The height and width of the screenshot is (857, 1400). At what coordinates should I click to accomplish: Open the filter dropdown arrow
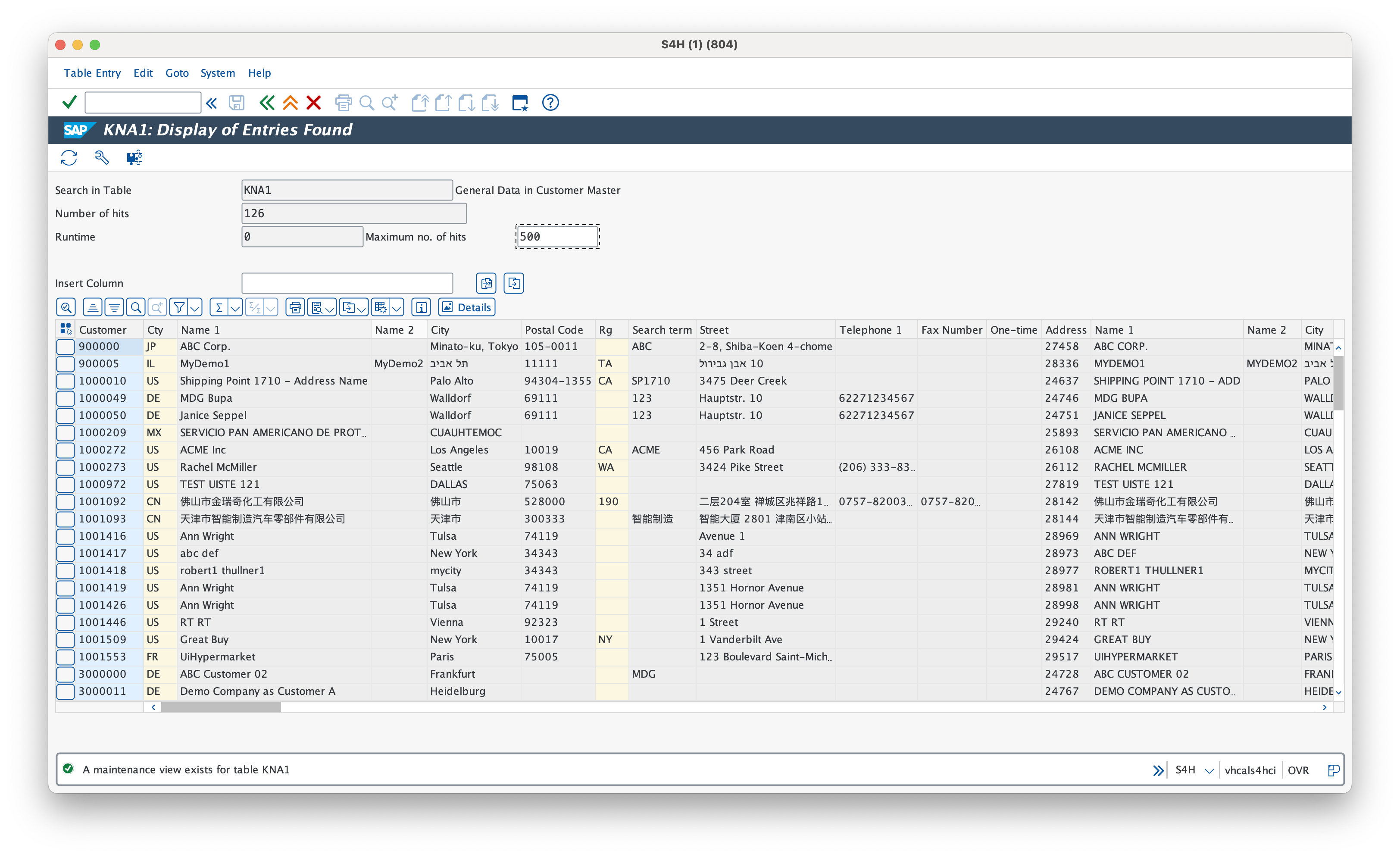tap(195, 307)
